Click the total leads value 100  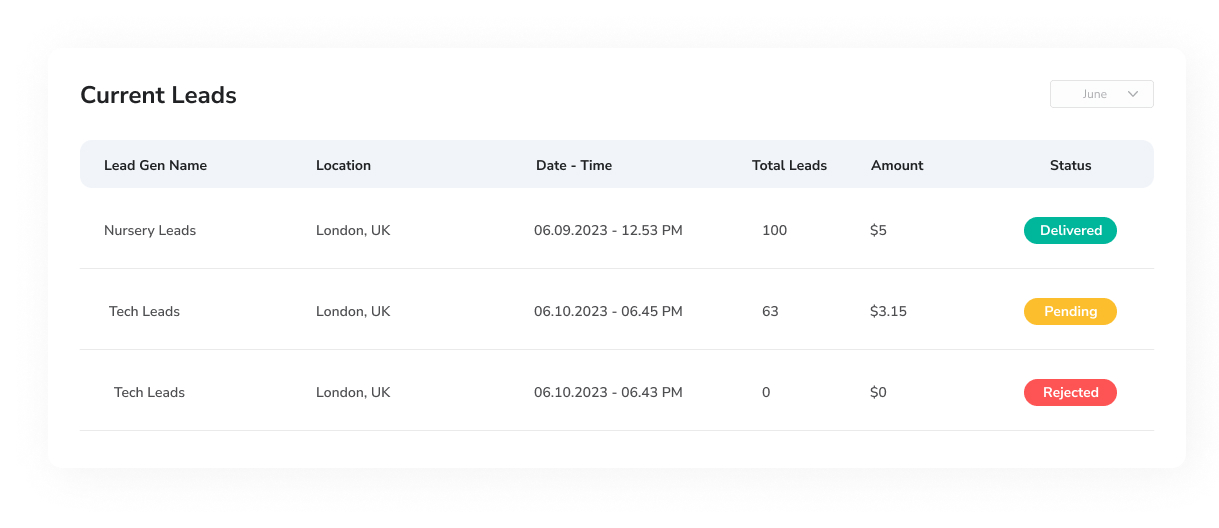point(774,231)
